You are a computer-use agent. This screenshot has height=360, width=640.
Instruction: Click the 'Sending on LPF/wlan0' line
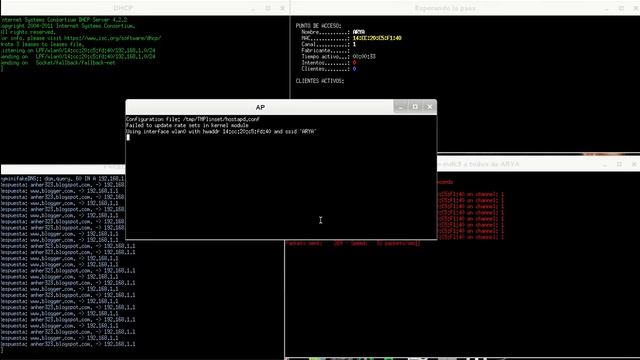point(78,57)
